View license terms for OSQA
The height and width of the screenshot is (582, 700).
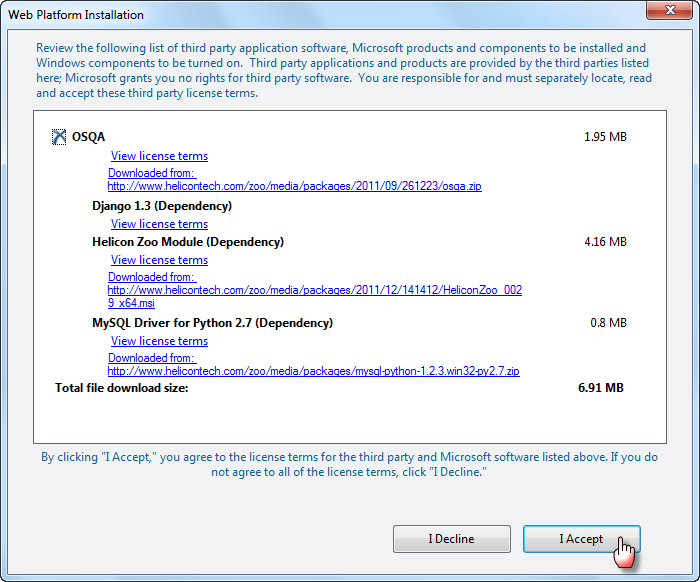click(x=159, y=156)
